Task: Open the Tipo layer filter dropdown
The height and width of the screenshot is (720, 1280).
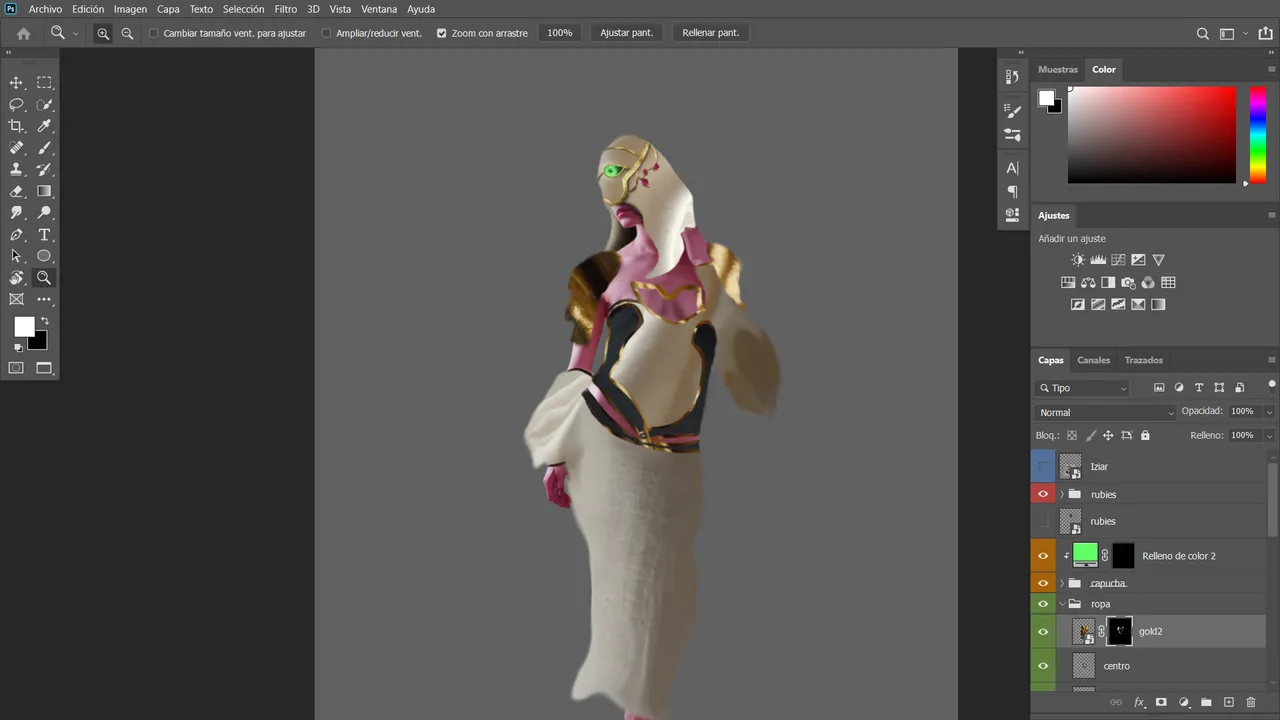Action: click(1084, 388)
